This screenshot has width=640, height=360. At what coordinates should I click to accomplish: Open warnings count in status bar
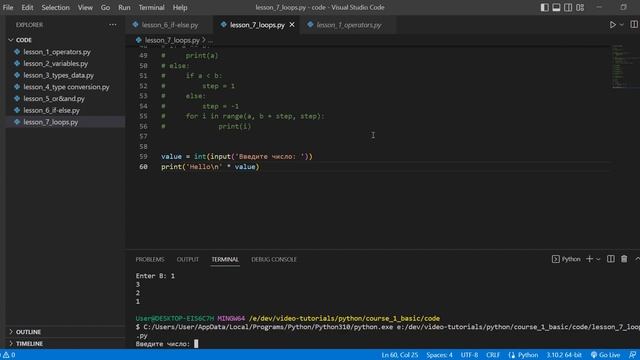[x=9, y=355]
